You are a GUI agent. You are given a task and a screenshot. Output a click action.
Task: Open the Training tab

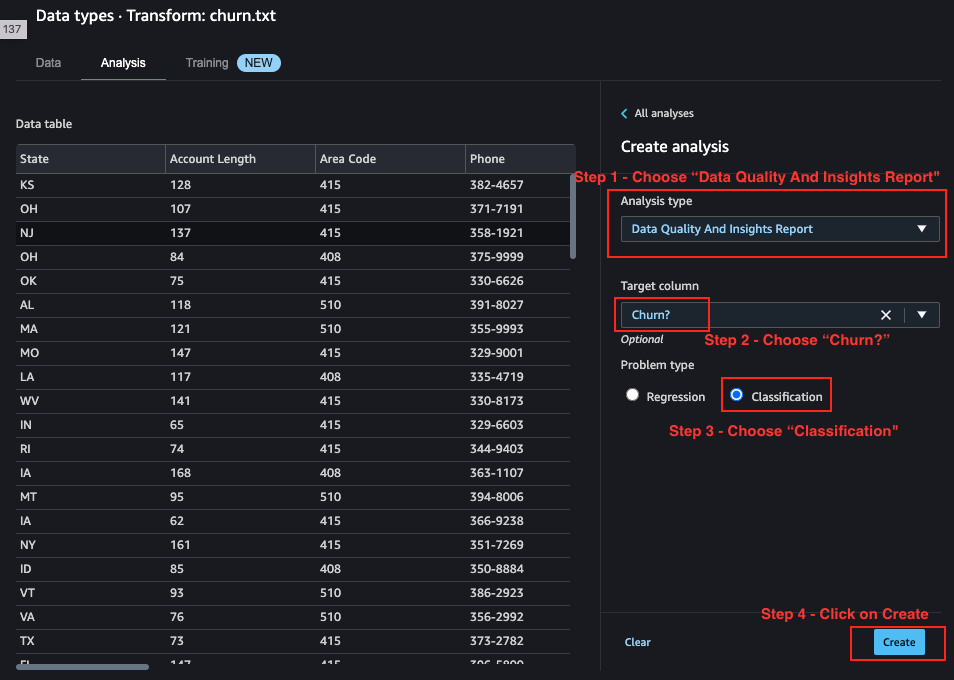click(207, 63)
